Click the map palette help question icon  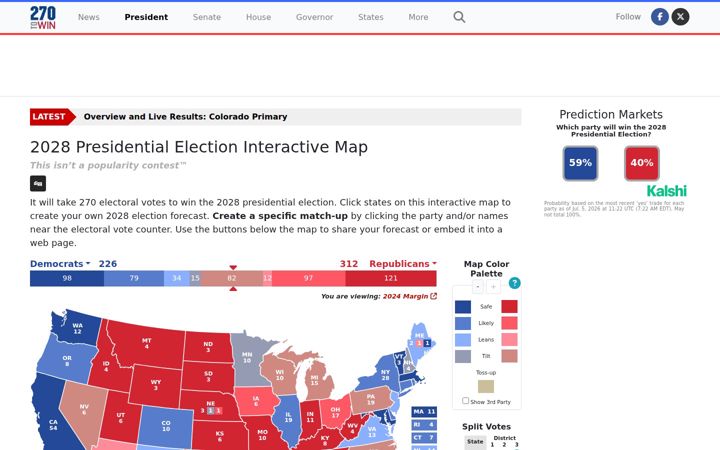[514, 283]
